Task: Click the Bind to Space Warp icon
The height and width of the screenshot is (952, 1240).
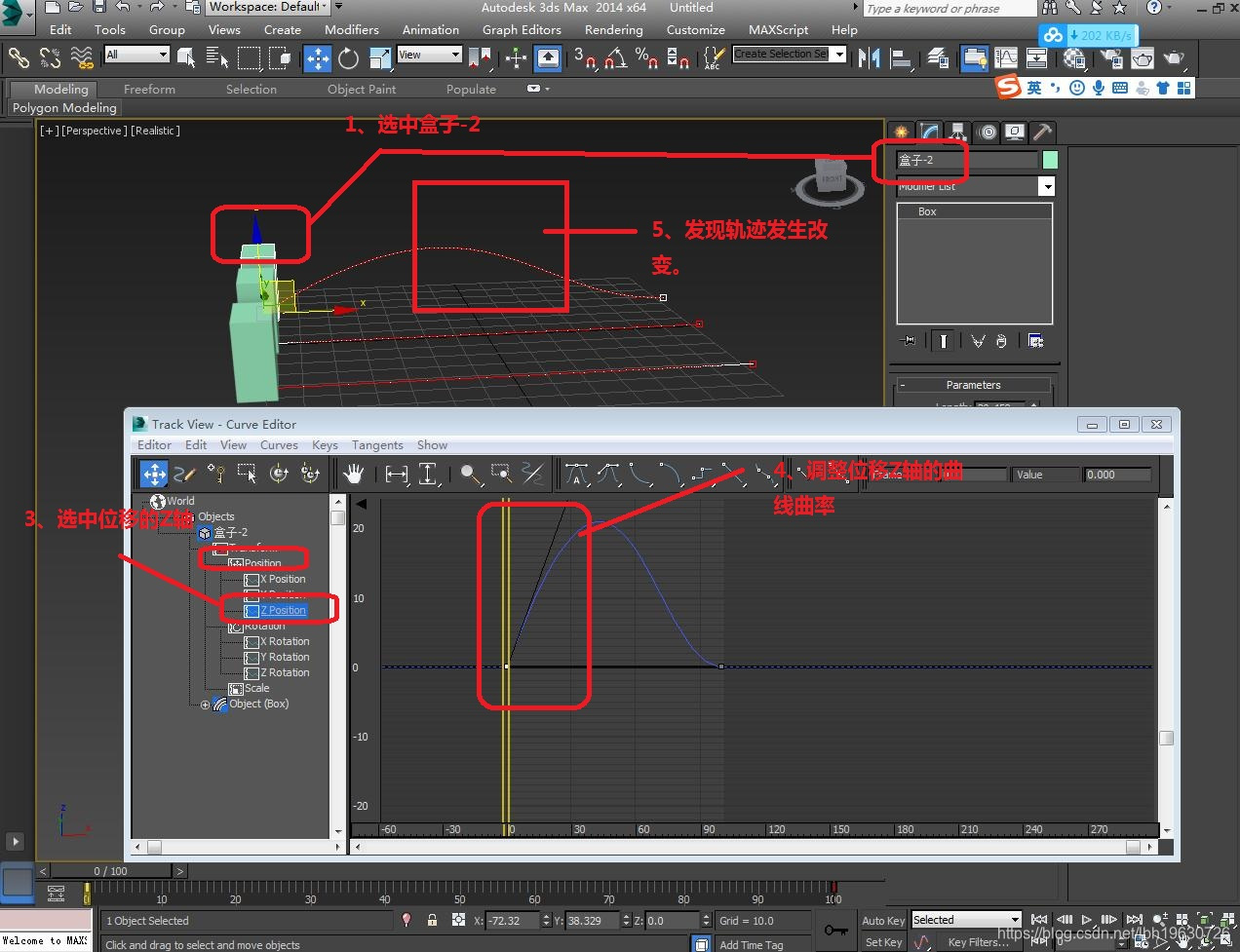Action: (x=83, y=58)
